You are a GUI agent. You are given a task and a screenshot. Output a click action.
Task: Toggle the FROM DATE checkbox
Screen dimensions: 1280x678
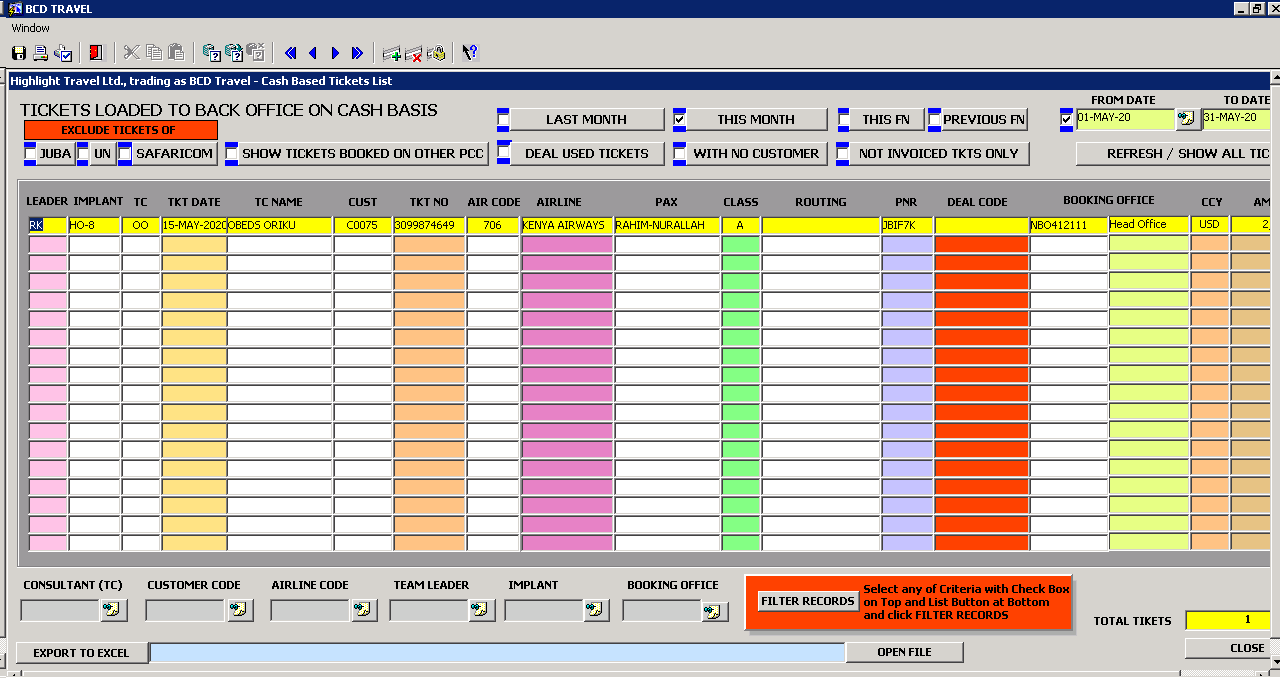[x=1066, y=119]
